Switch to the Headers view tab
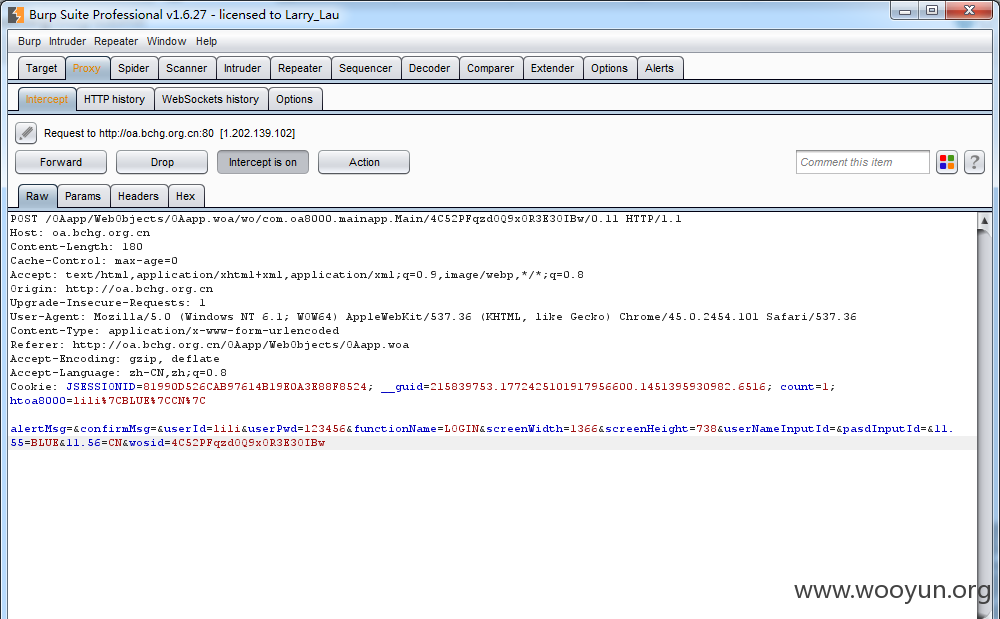 (138, 196)
